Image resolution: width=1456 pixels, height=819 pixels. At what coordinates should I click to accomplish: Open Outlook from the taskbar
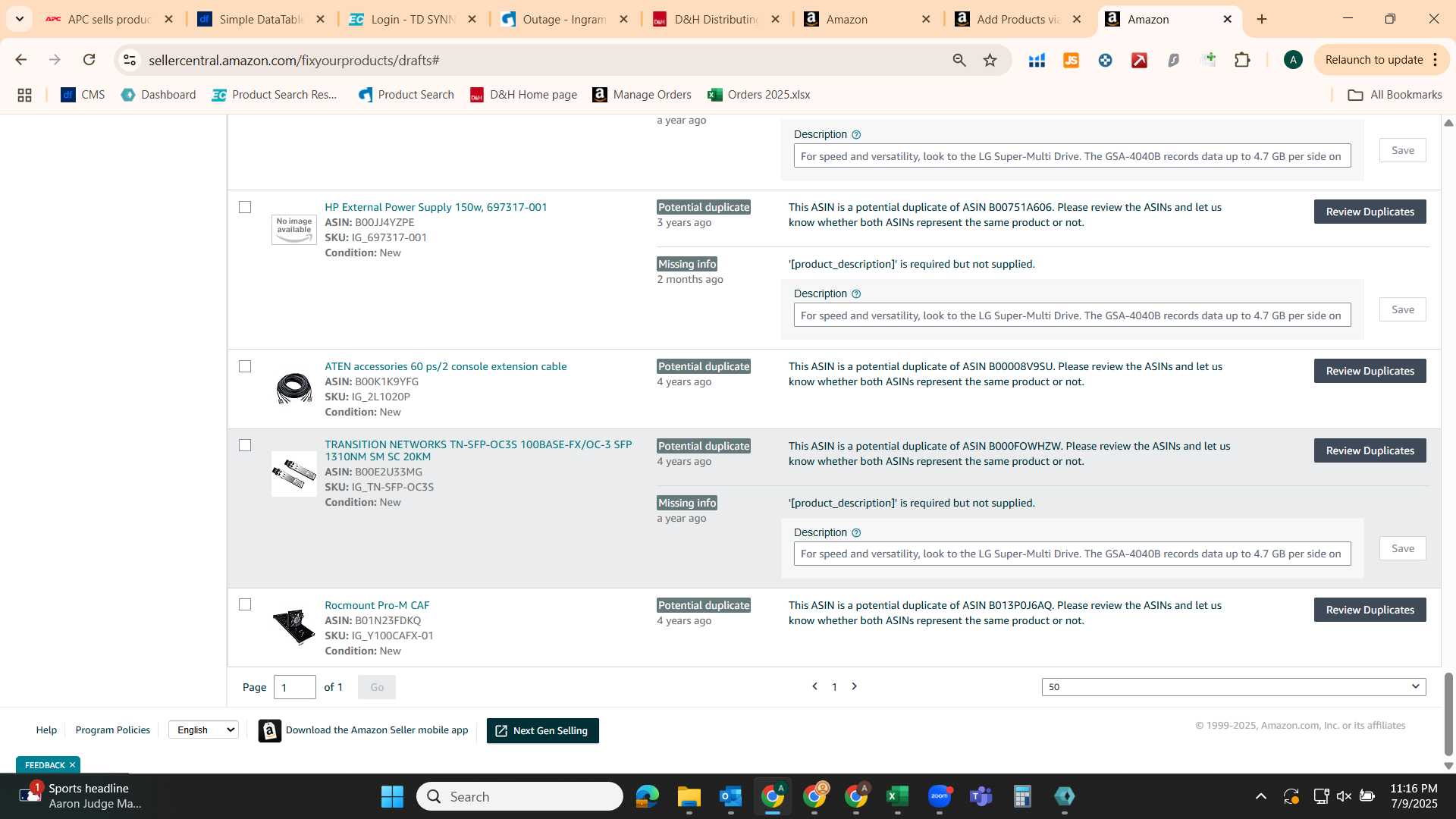tap(730, 796)
